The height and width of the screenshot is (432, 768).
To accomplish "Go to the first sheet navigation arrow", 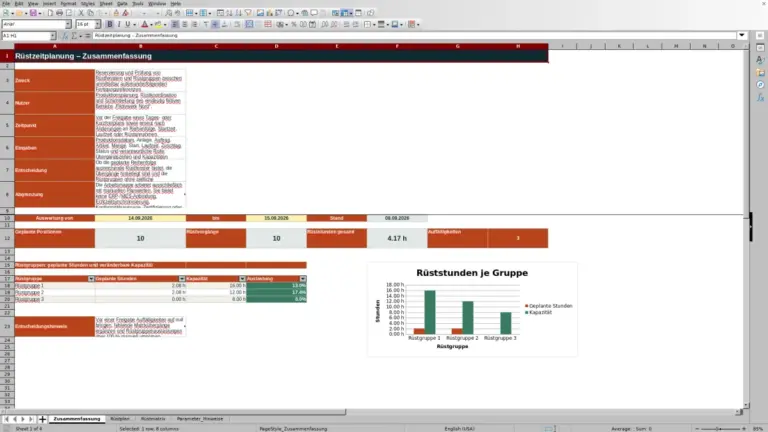I will tap(6, 419).
